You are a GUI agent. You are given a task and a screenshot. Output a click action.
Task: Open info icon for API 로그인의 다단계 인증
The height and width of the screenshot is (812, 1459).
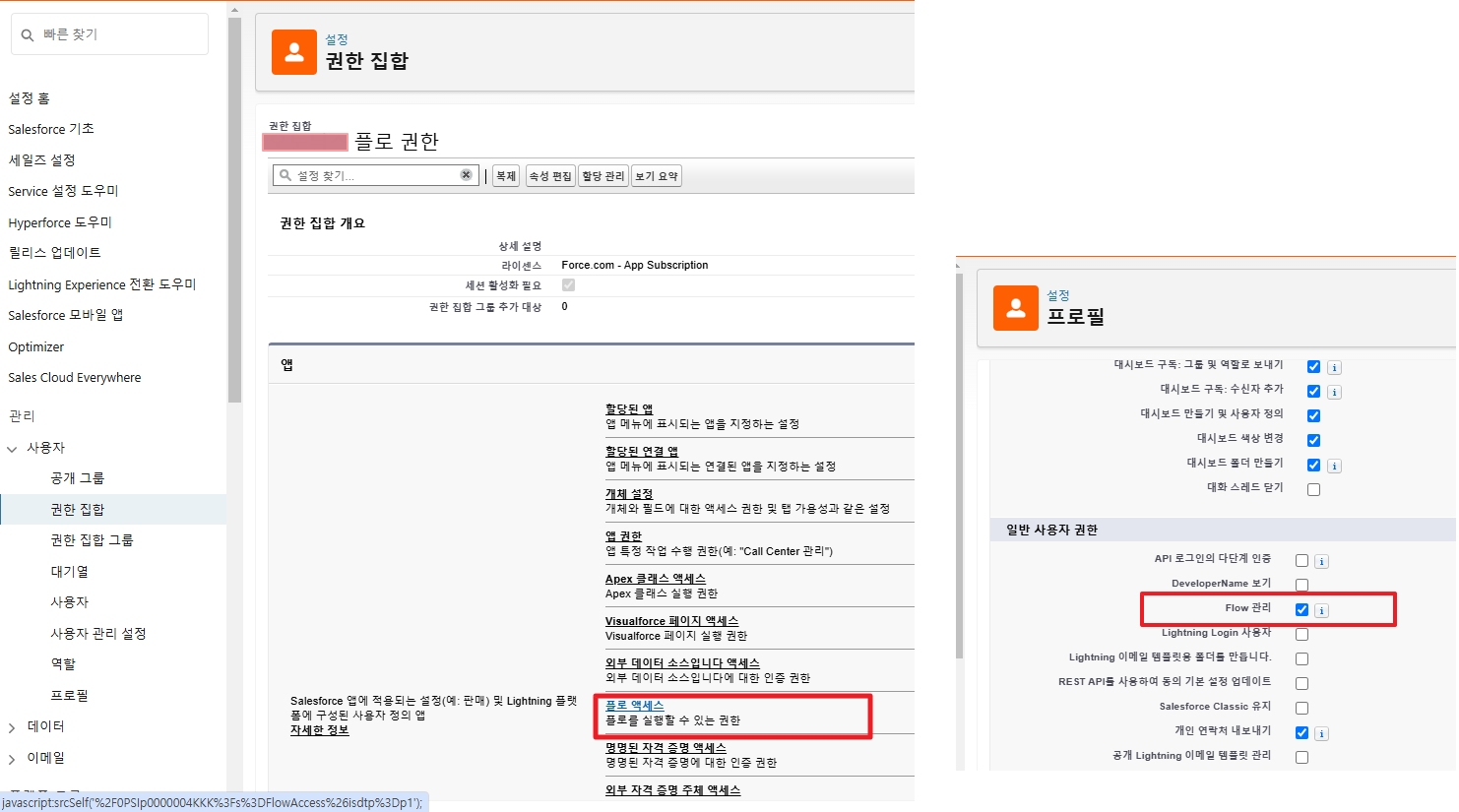click(1321, 562)
